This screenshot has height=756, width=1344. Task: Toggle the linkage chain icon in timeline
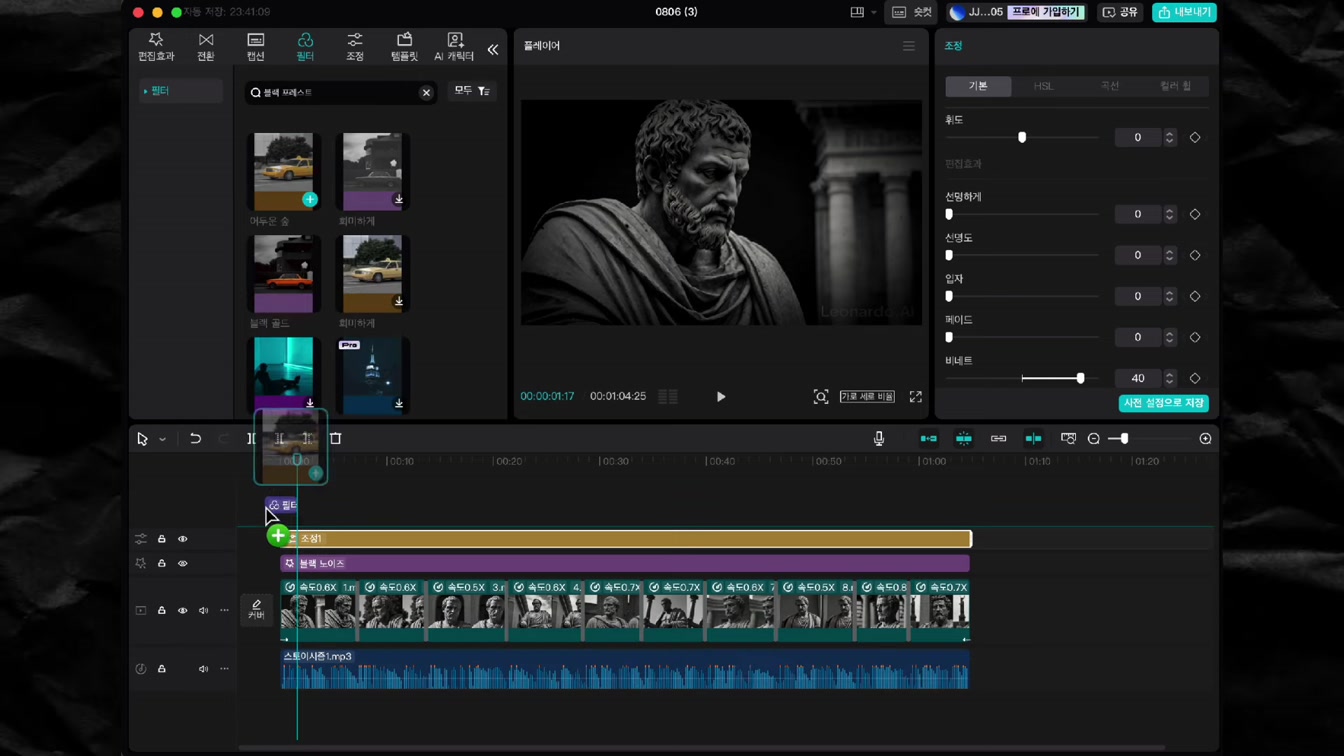coord(998,439)
